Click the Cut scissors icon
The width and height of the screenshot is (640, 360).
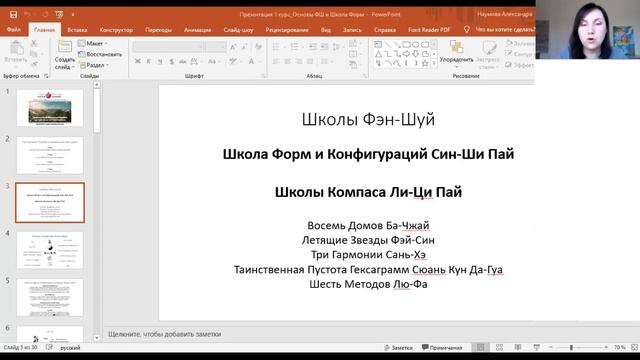click(x=34, y=43)
